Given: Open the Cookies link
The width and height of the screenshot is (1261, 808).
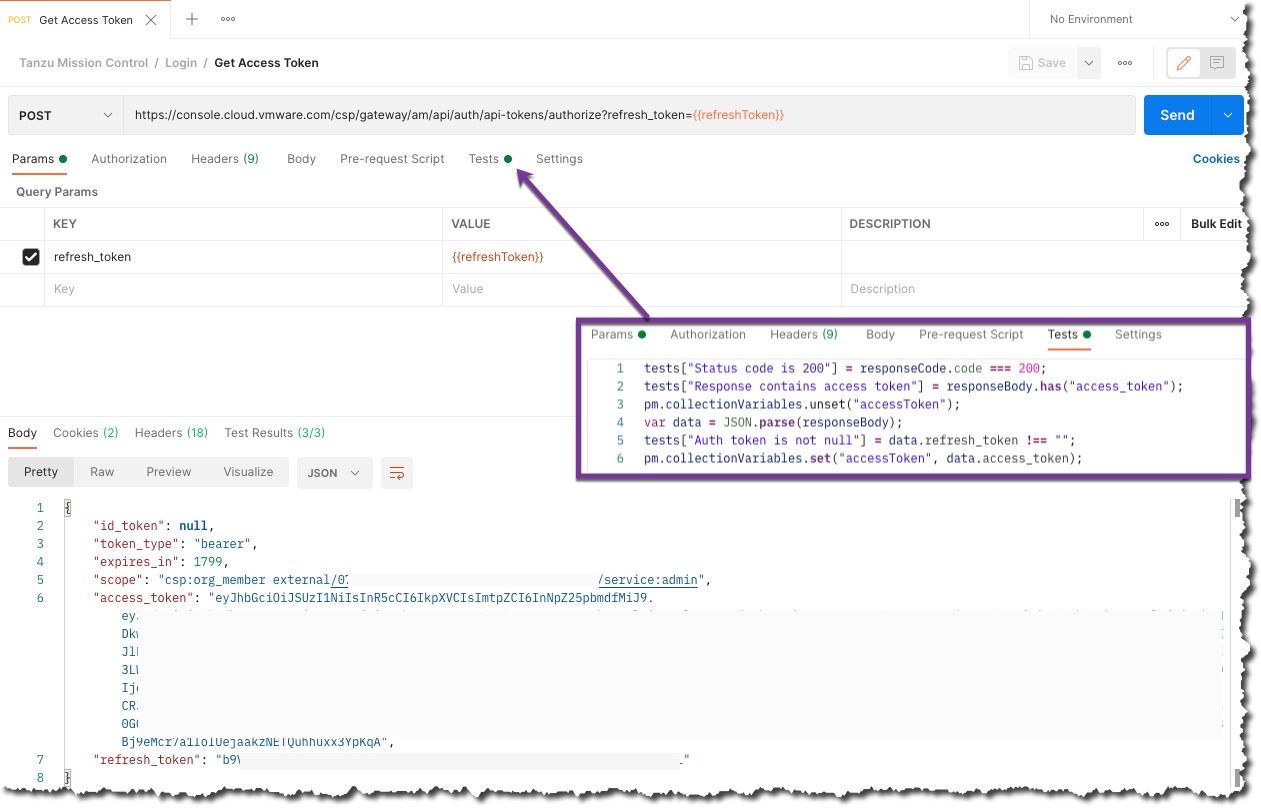Looking at the screenshot, I should [1216, 159].
